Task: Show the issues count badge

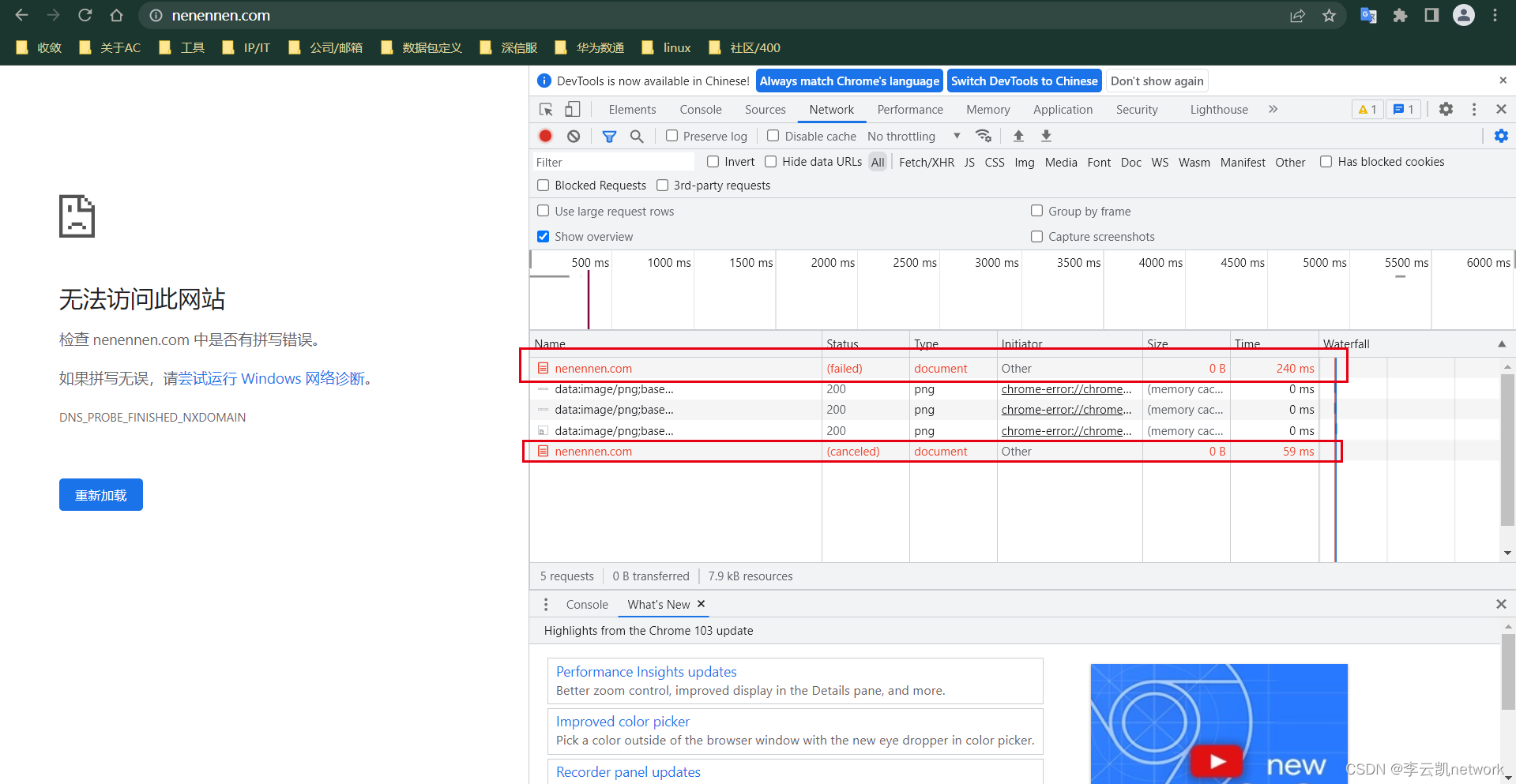Action: [1404, 109]
